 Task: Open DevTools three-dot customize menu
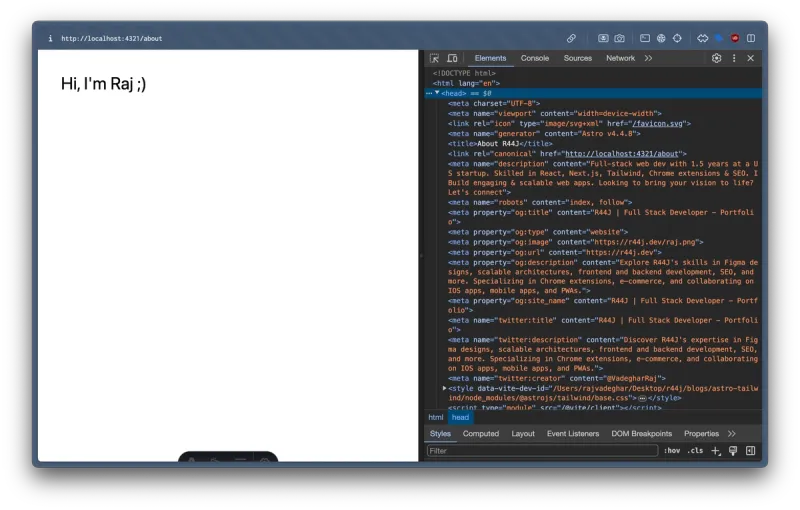tap(734, 58)
